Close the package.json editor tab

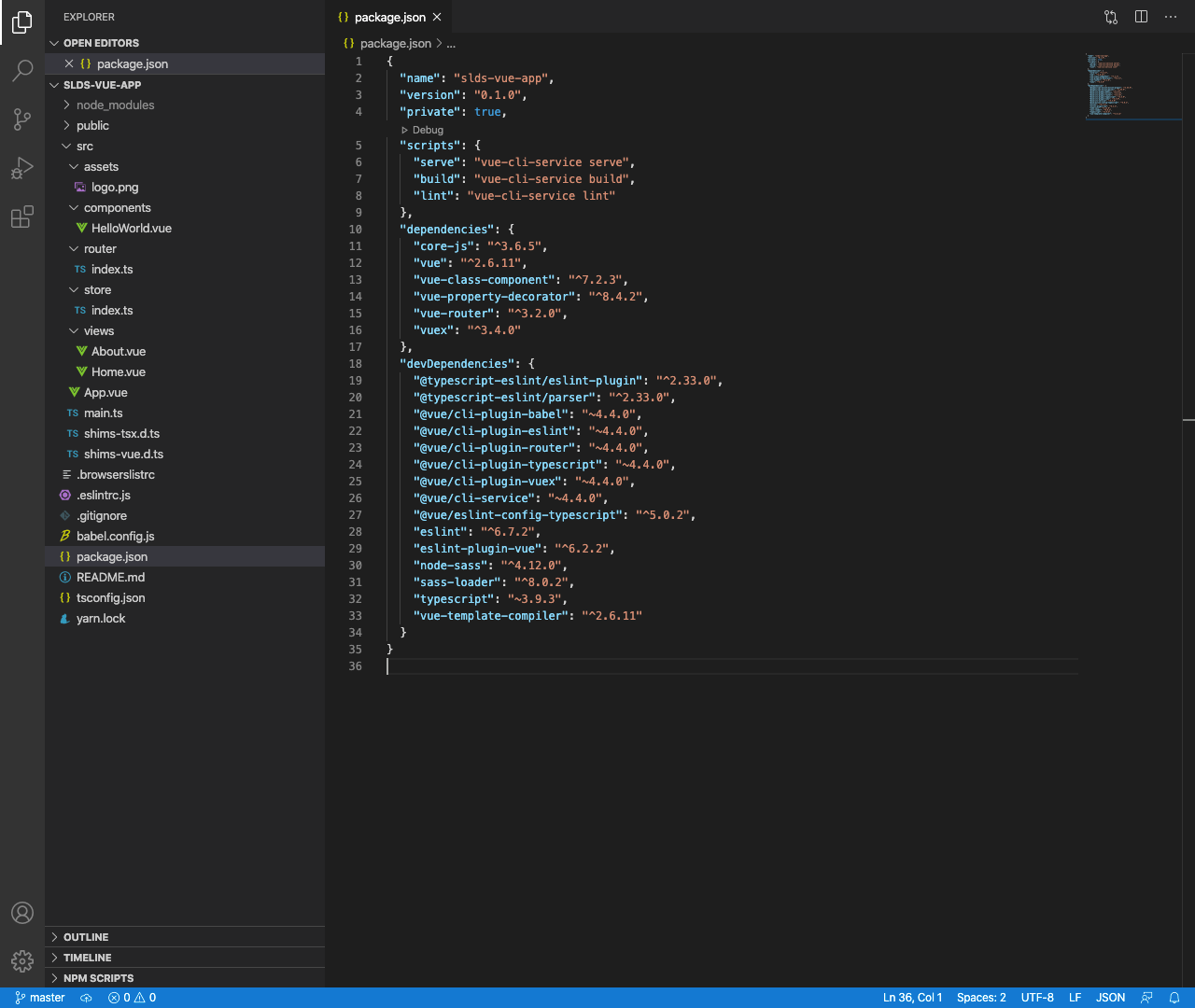[x=437, y=17]
